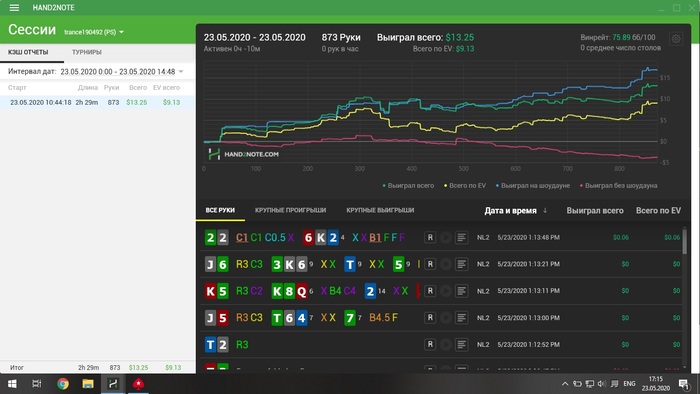Play the hand from 1:13:21 PM
700x394 pixels.
point(446,264)
